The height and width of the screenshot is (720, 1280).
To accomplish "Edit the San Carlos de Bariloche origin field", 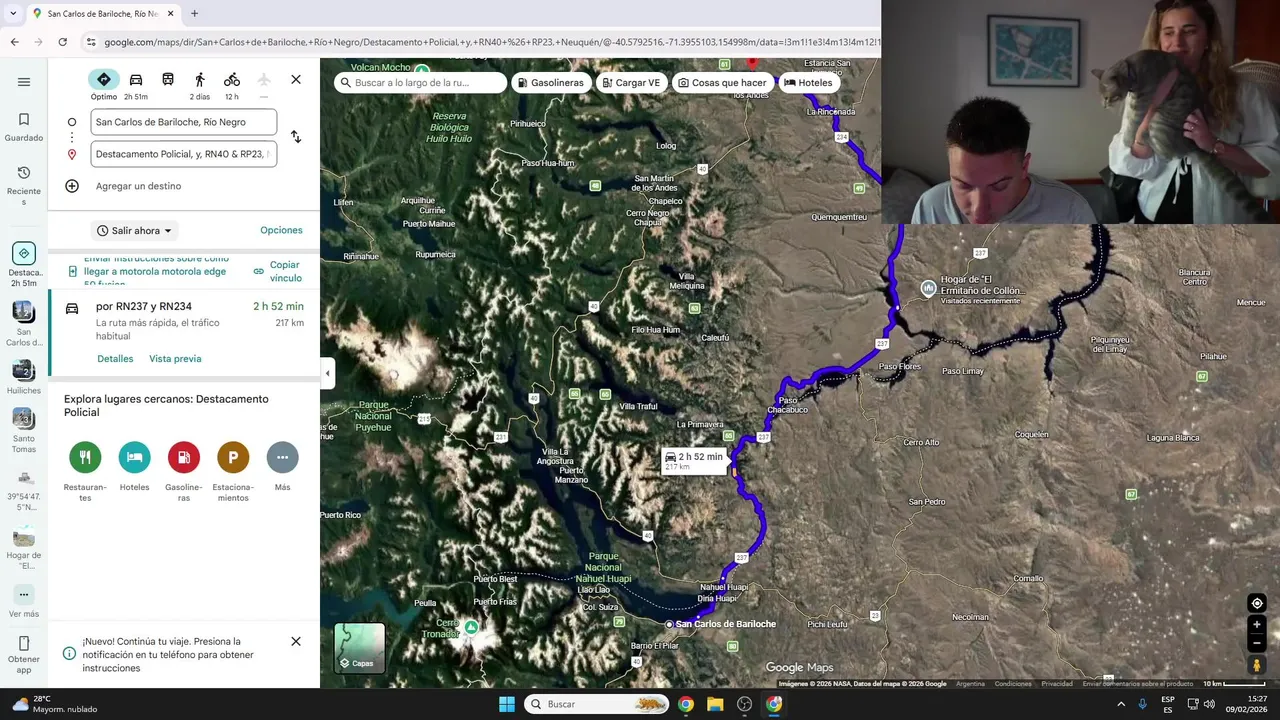I will [183, 122].
